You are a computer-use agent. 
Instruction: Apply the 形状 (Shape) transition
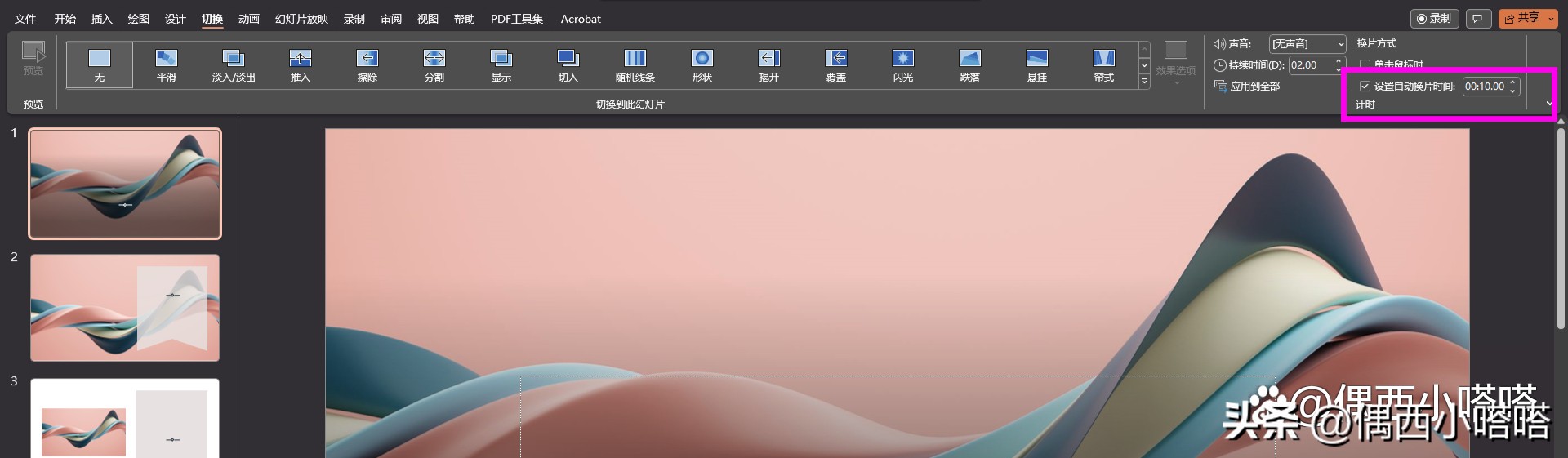(x=702, y=65)
